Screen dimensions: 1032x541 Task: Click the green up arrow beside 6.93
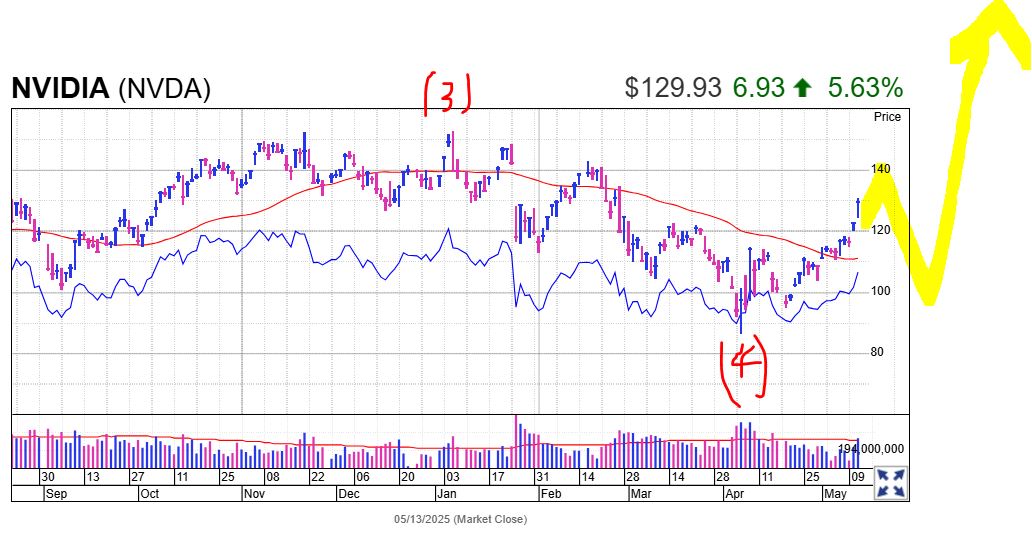[802, 88]
